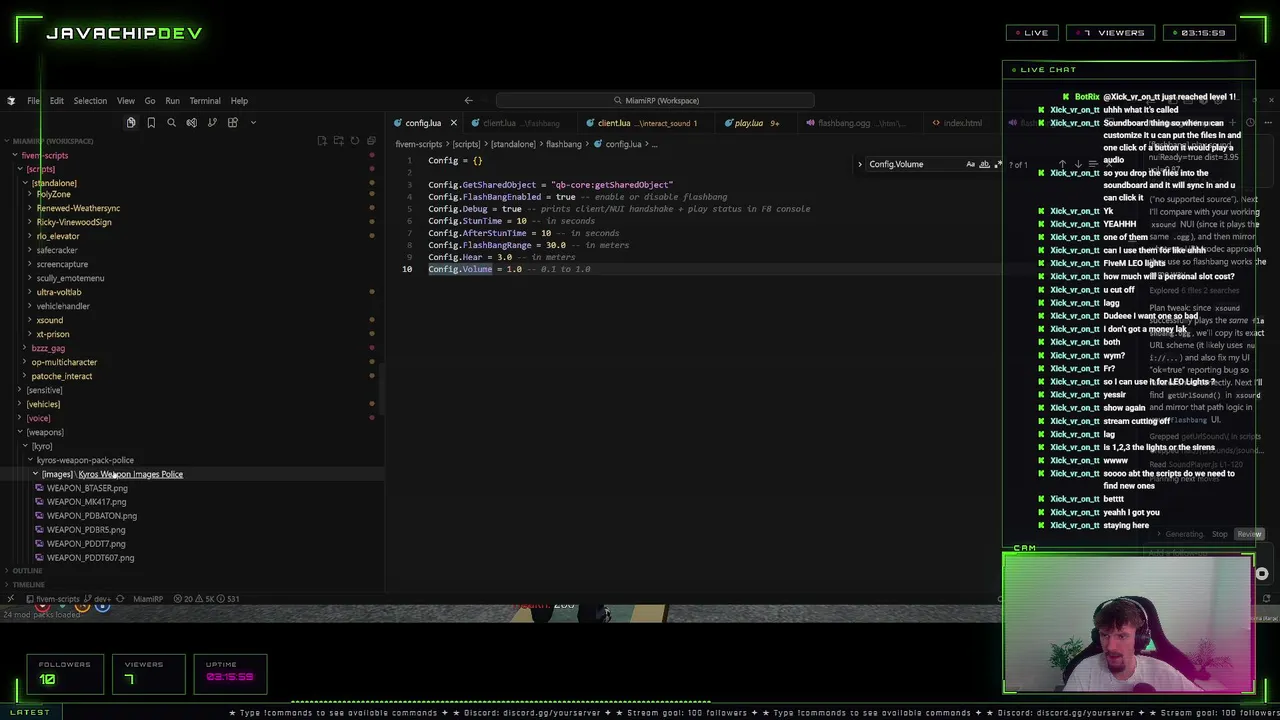Click the MiamiRP (Workspace) search box

pos(655,100)
